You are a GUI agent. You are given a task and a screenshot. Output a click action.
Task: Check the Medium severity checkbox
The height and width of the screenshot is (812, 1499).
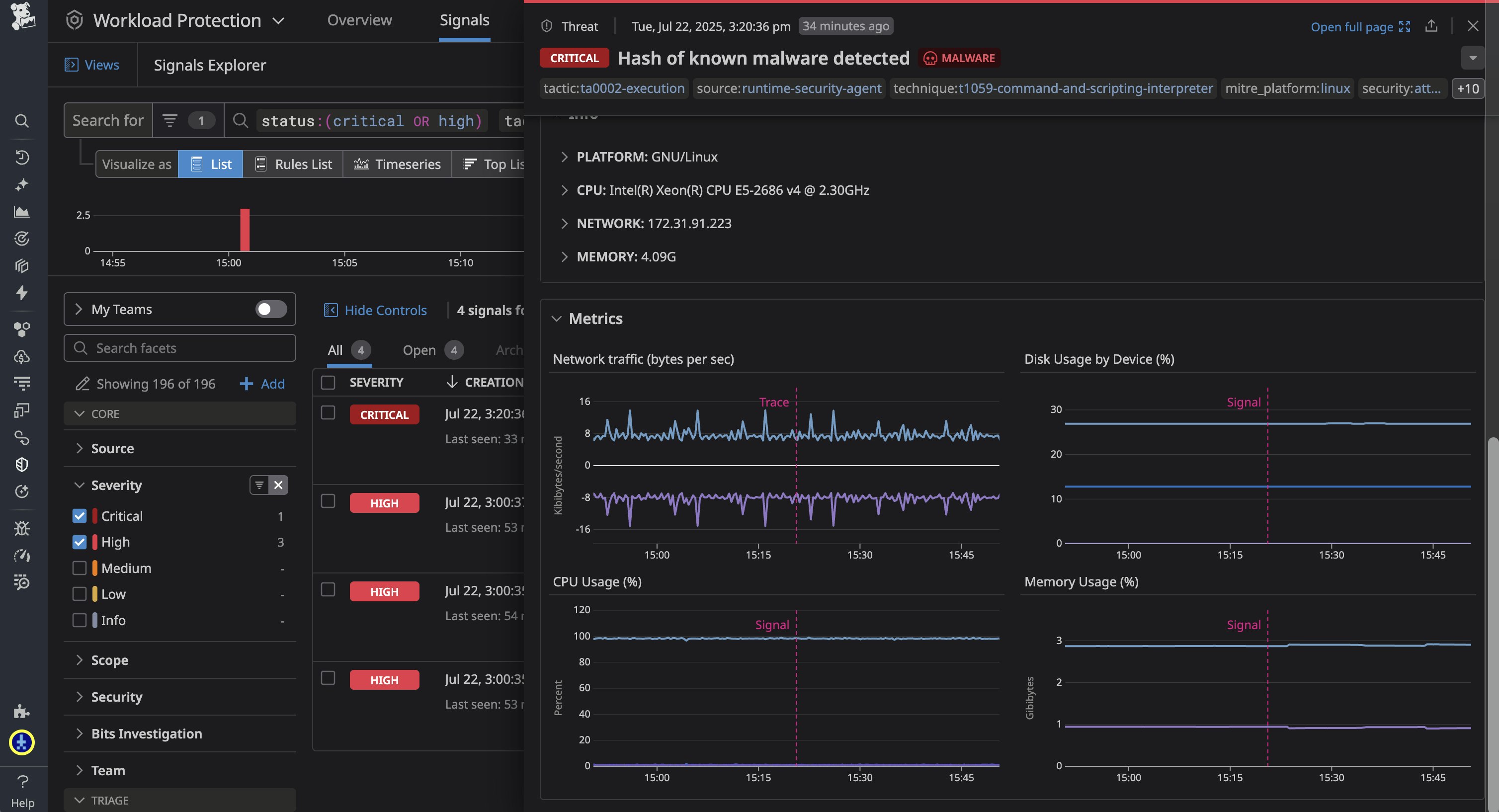point(79,568)
